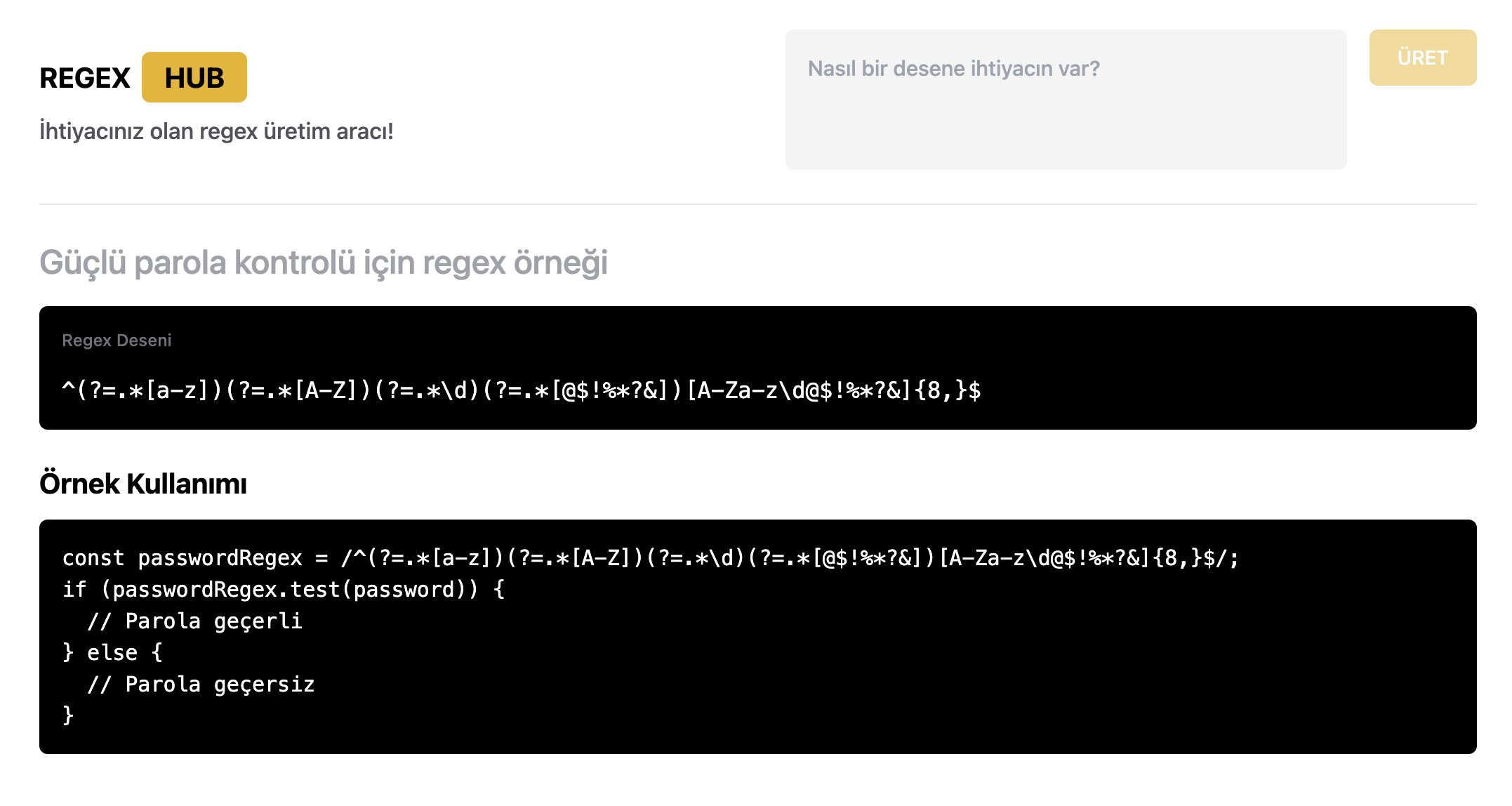Click the 'Regex Deseni' label
Image resolution: width=1512 pixels, height=806 pixels.
[x=117, y=341]
